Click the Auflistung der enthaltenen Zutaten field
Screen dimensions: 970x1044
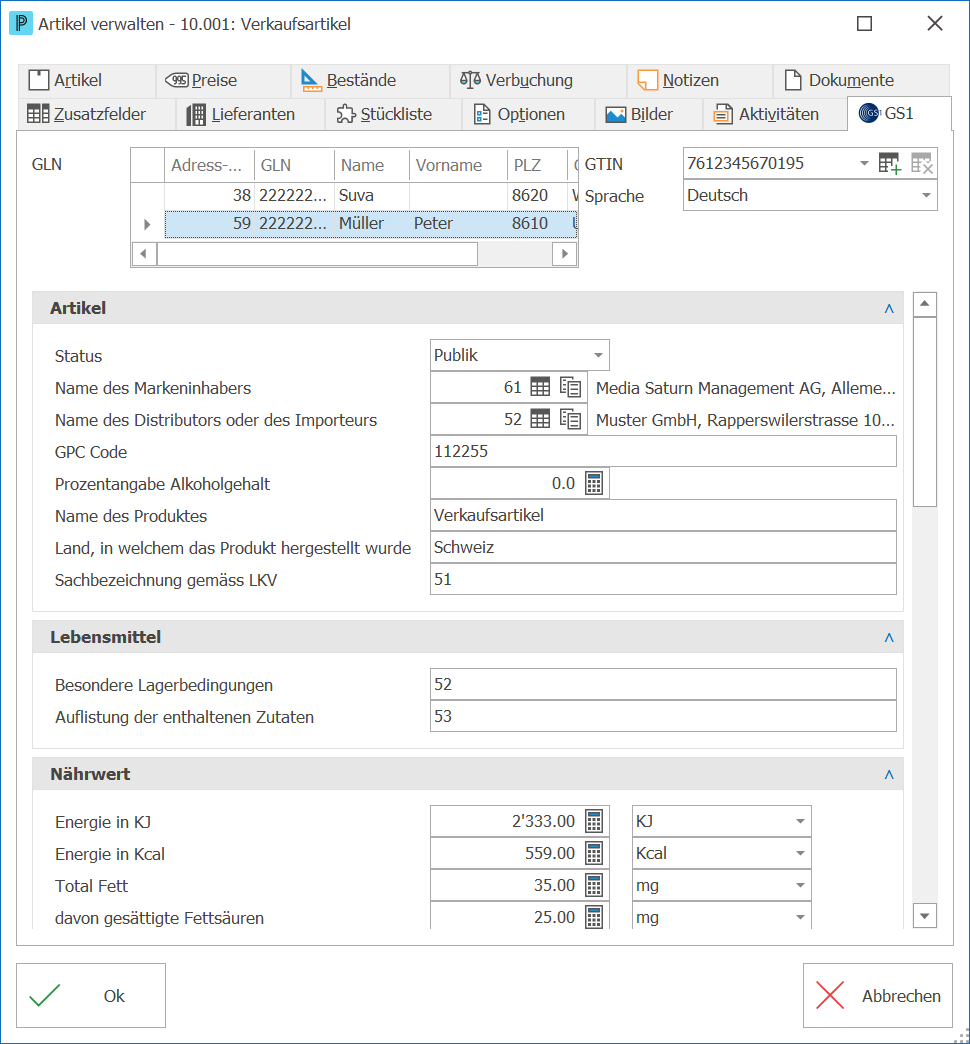coord(663,716)
